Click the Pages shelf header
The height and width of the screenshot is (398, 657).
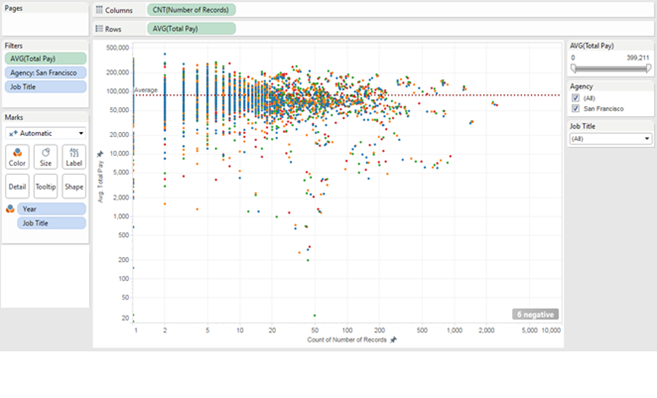coord(14,8)
